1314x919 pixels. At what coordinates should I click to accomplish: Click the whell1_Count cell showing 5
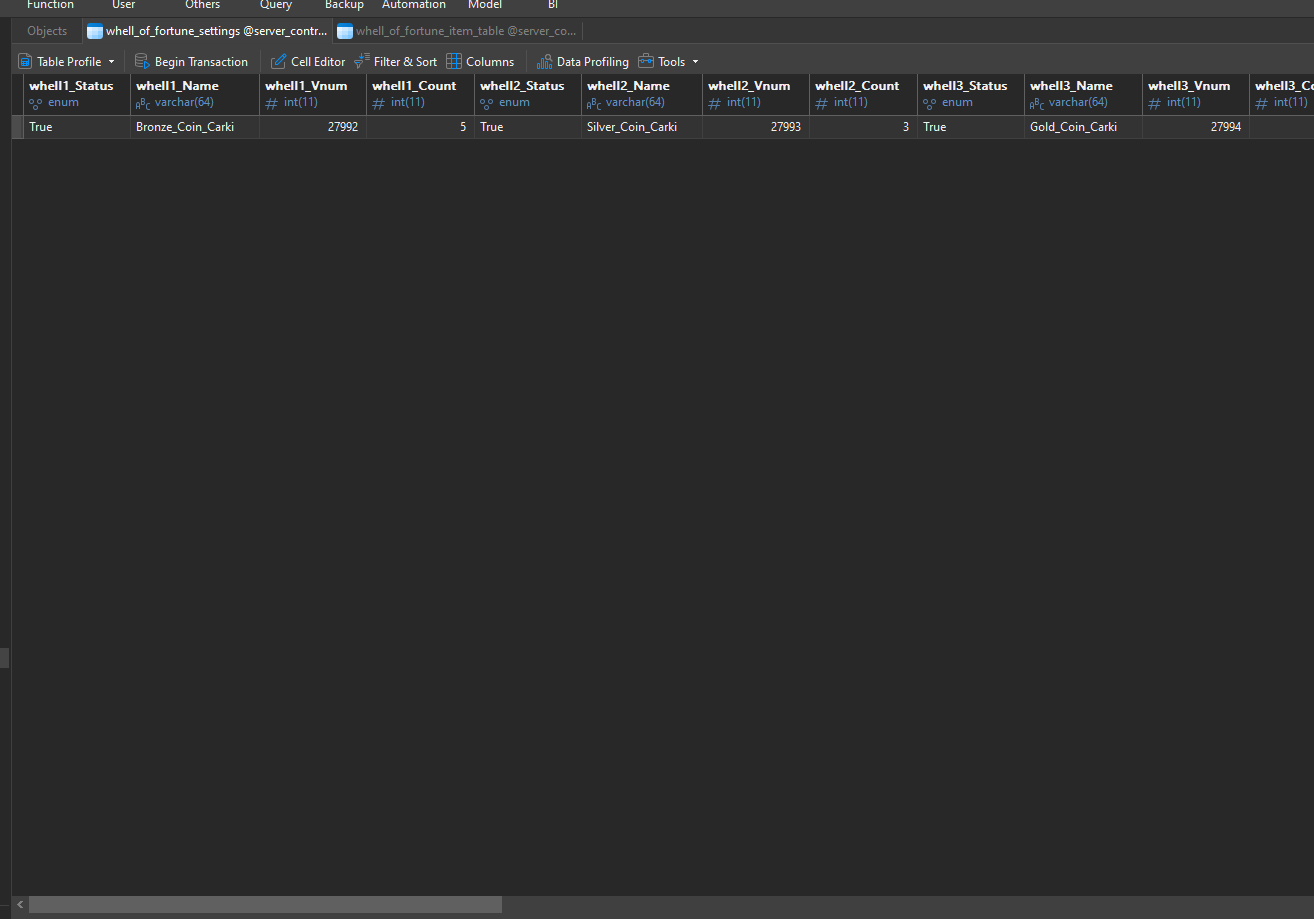[x=421, y=127]
